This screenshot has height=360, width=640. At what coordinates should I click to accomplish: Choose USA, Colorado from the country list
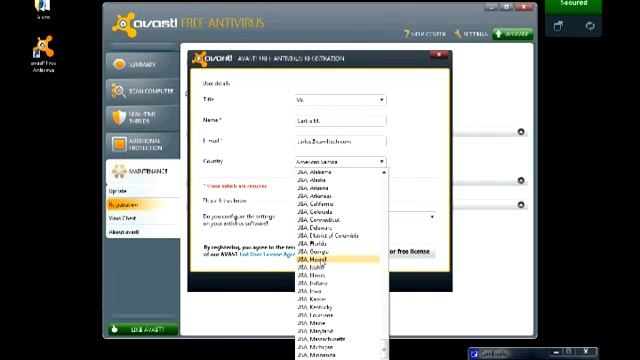point(338,212)
